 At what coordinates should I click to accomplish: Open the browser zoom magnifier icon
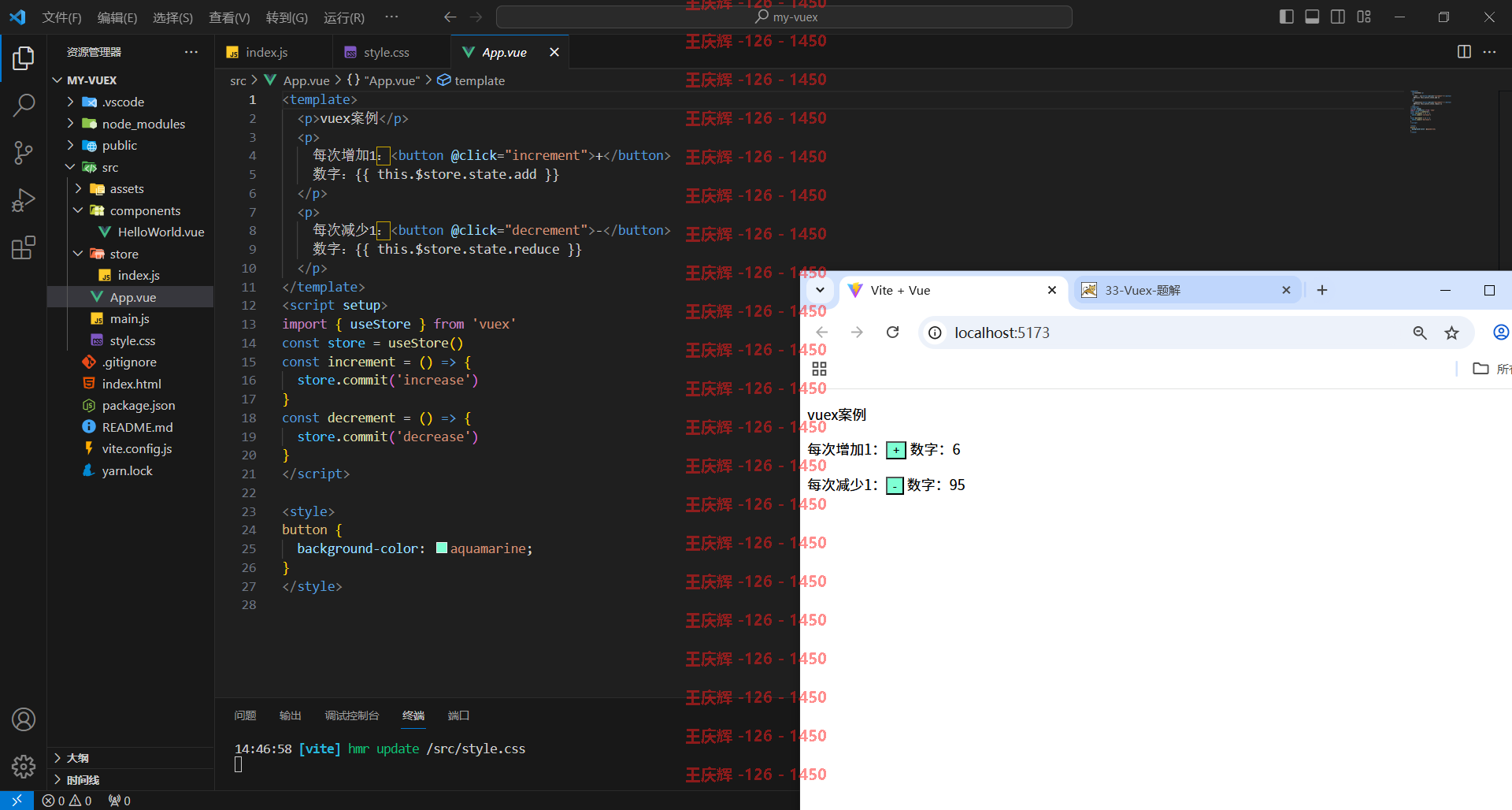pyautogui.click(x=1420, y=333)
